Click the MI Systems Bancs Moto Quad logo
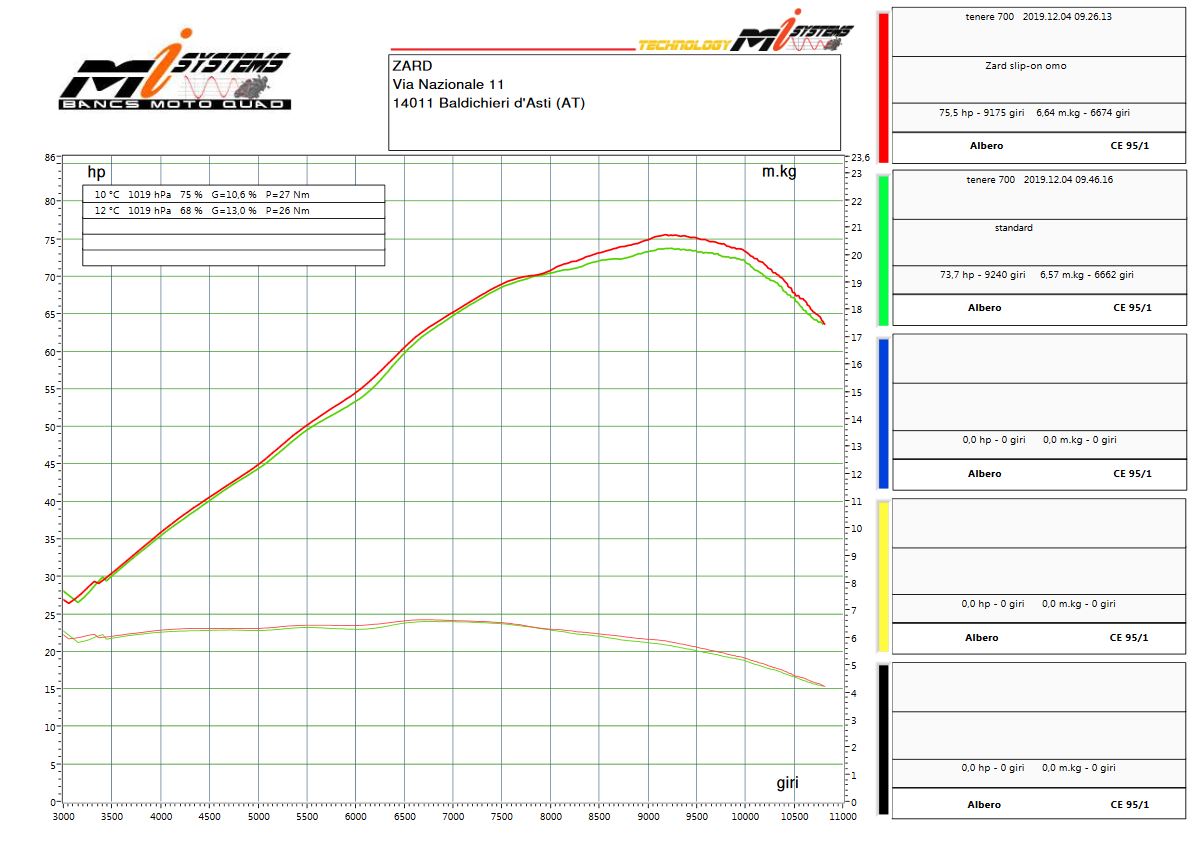The image size is (1201, 844). click(171, 80)
